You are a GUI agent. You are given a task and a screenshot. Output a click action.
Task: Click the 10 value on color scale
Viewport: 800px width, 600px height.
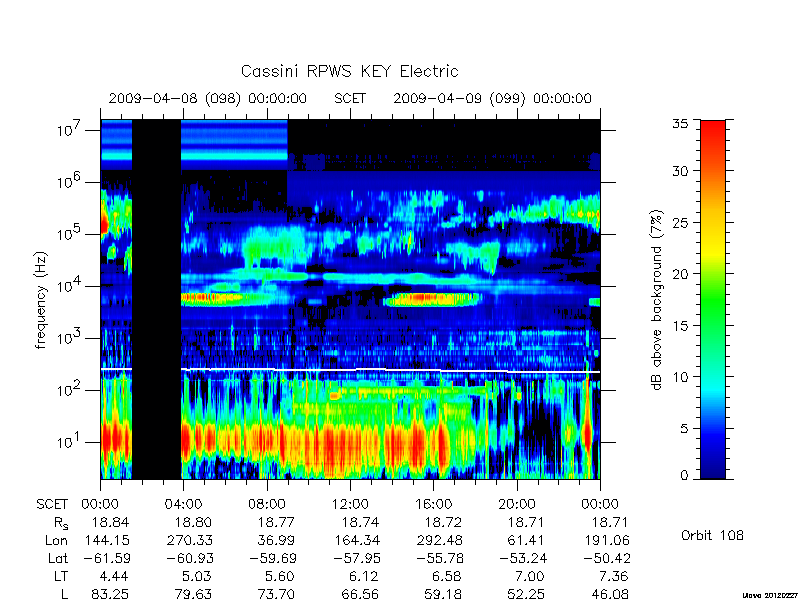680,377
